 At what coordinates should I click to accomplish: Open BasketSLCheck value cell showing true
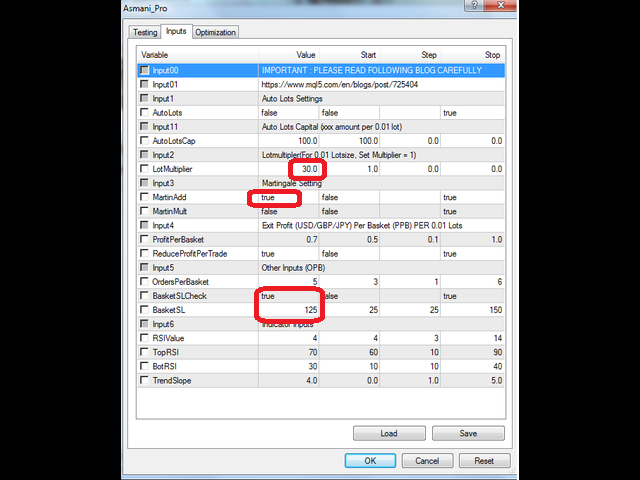pyautogui.click(x=289, y=296)
